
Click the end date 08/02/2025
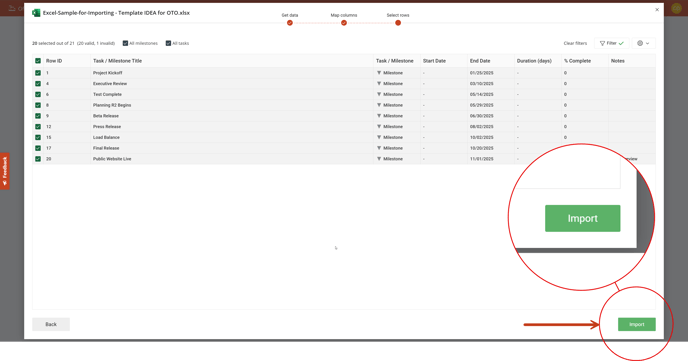[481, 126]
